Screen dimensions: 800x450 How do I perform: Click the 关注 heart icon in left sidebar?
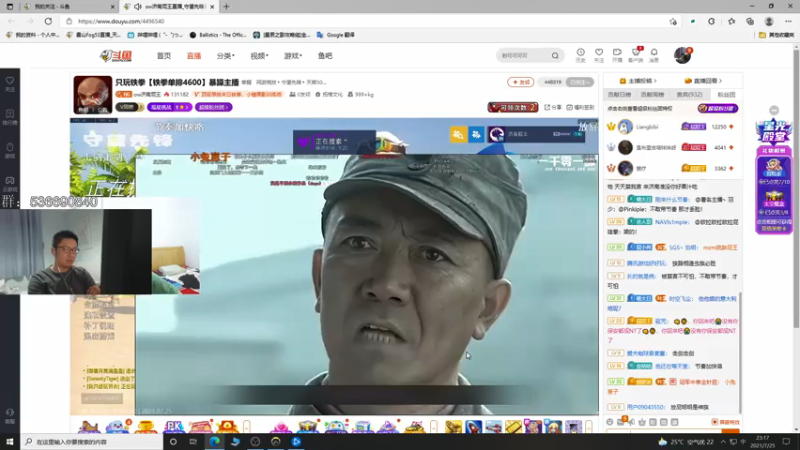coord(10,84)
